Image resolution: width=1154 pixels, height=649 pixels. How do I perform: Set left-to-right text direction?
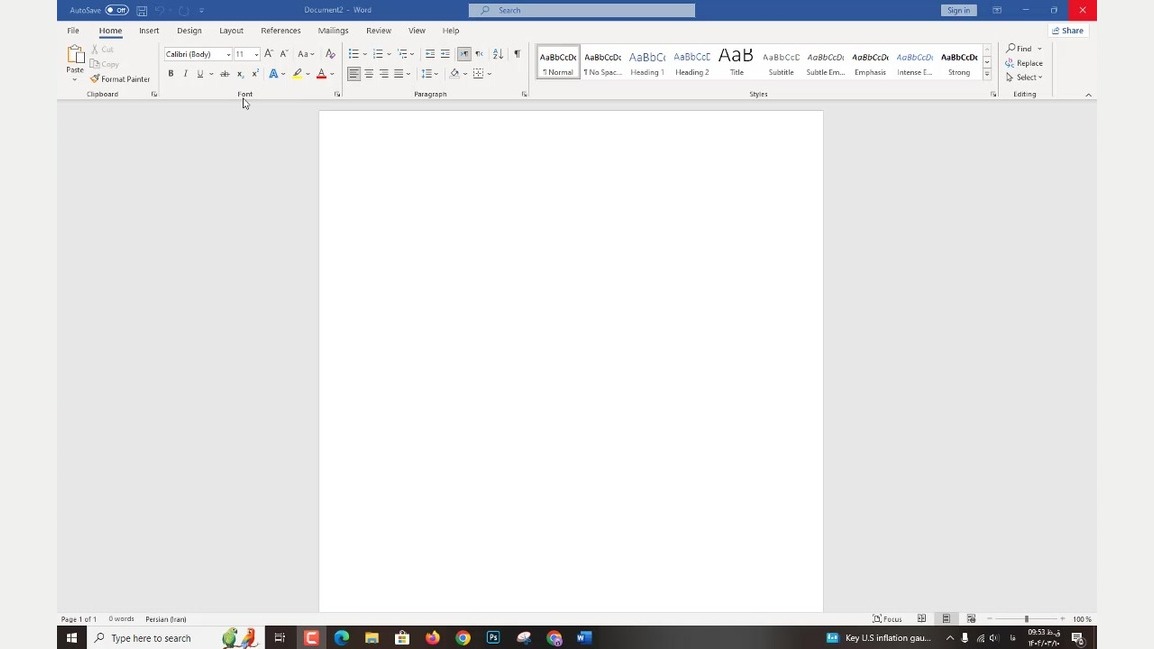[464, 54]
